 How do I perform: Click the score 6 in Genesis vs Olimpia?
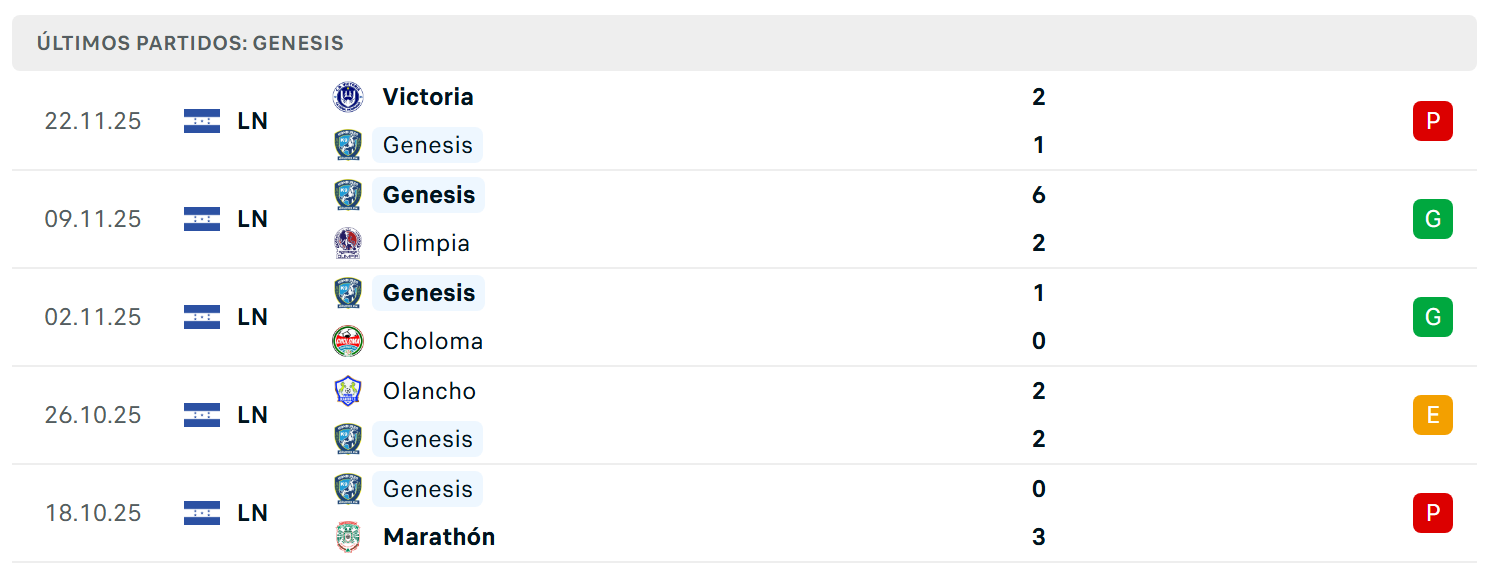[1038, 195]
